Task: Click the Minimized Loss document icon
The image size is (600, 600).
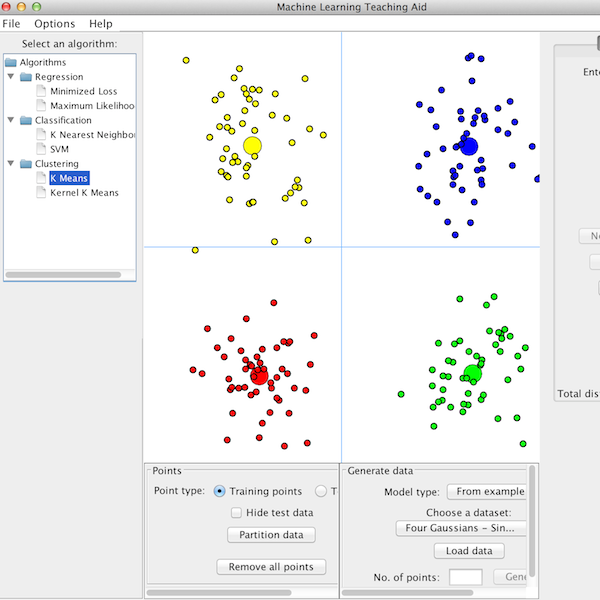Action: [x=41, y=91]
